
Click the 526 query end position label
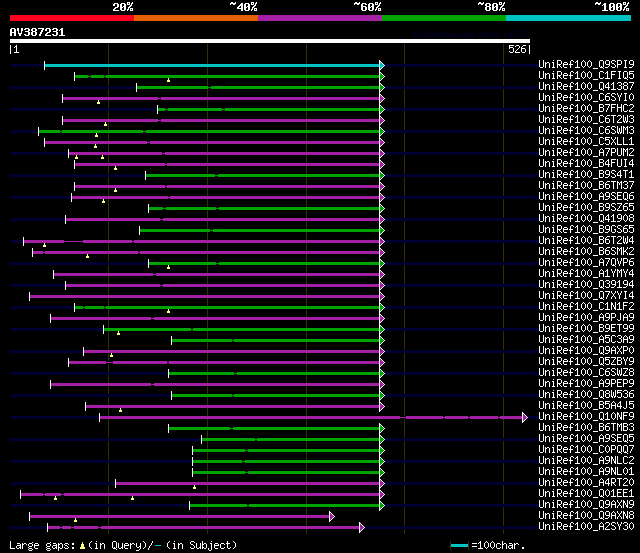click(517, 49)
